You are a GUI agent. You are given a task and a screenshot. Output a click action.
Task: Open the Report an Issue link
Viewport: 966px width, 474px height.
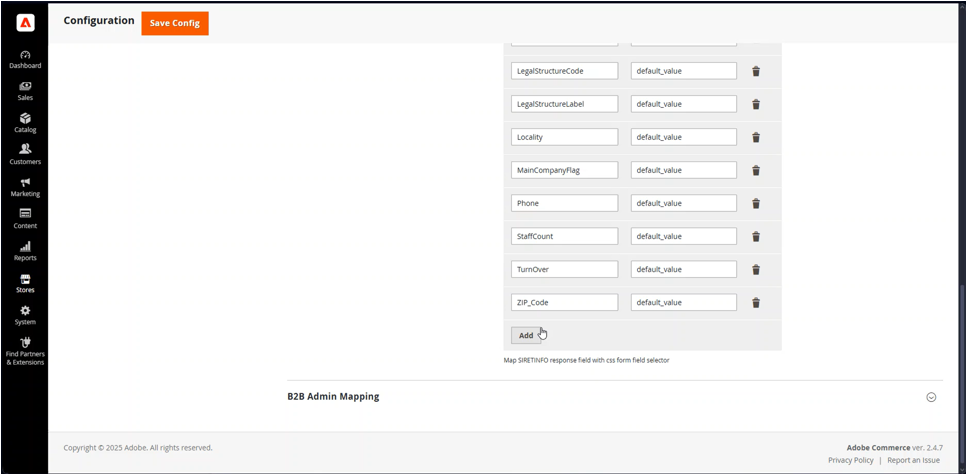(x=914, y=460)
